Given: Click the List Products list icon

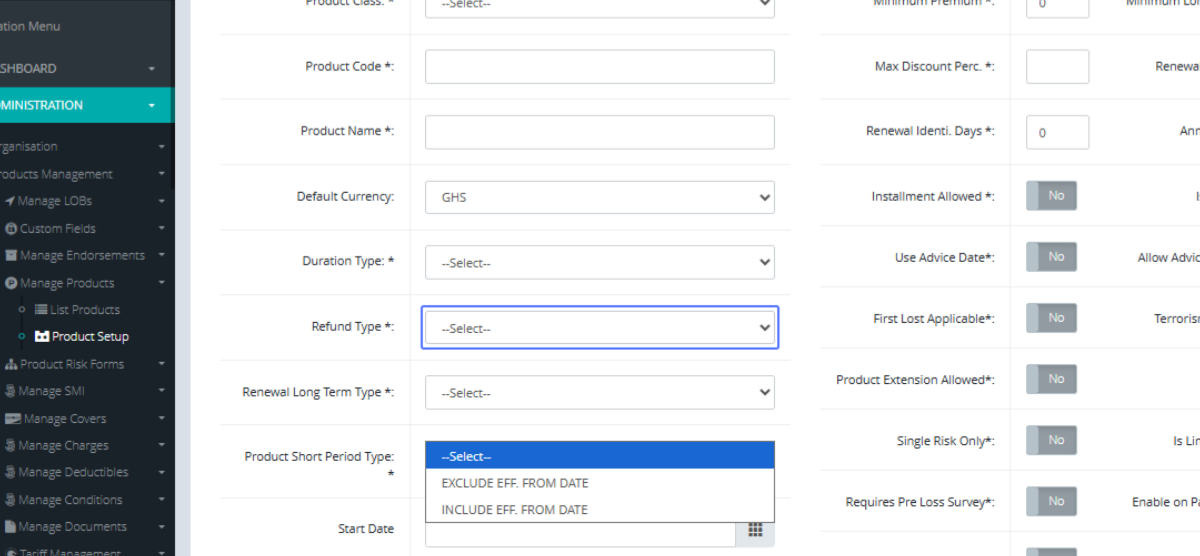Looking at the screenshot, I should click(x=42, y=310).
